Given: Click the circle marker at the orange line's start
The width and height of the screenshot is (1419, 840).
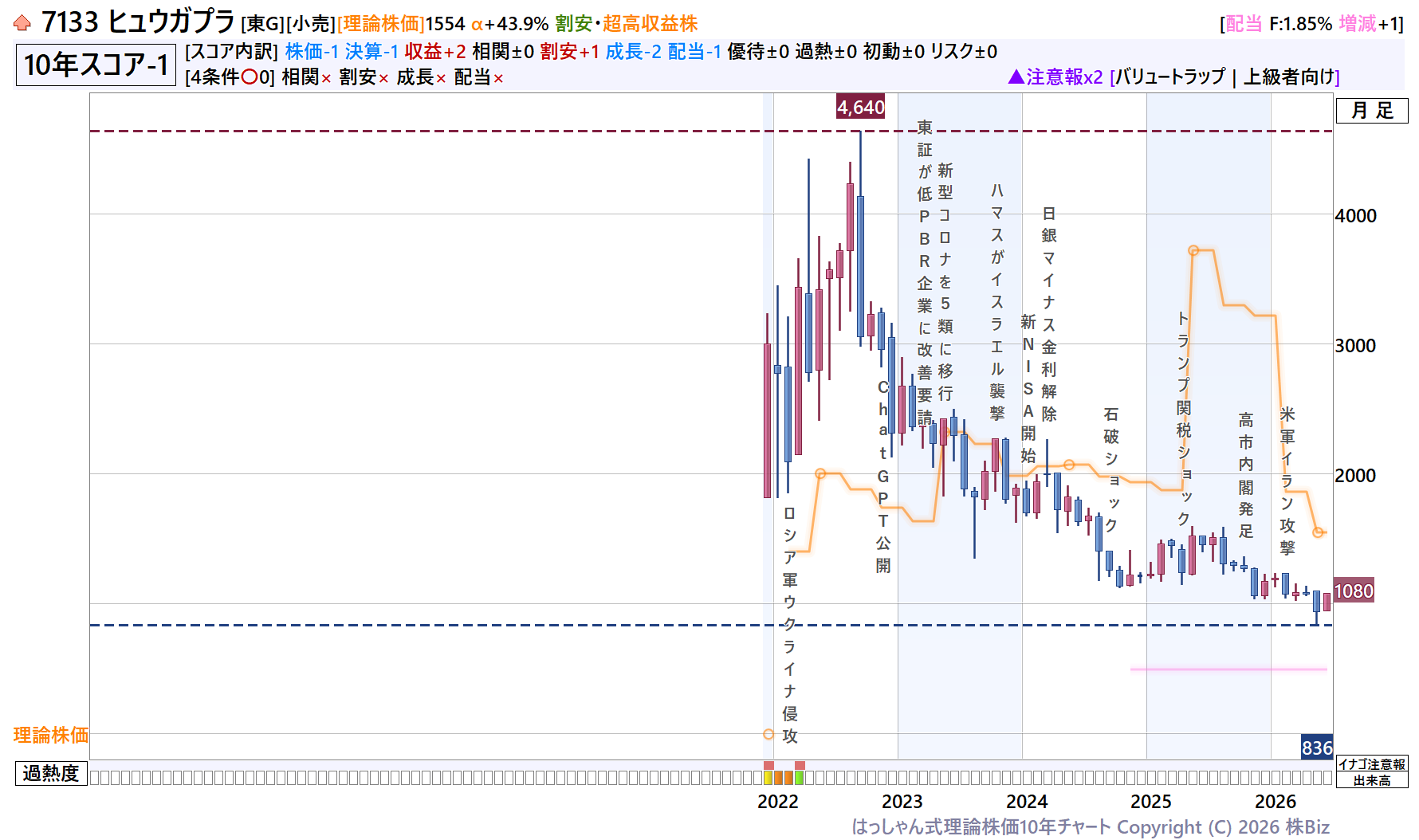Looking at the screenshot, I should point(768,734).
